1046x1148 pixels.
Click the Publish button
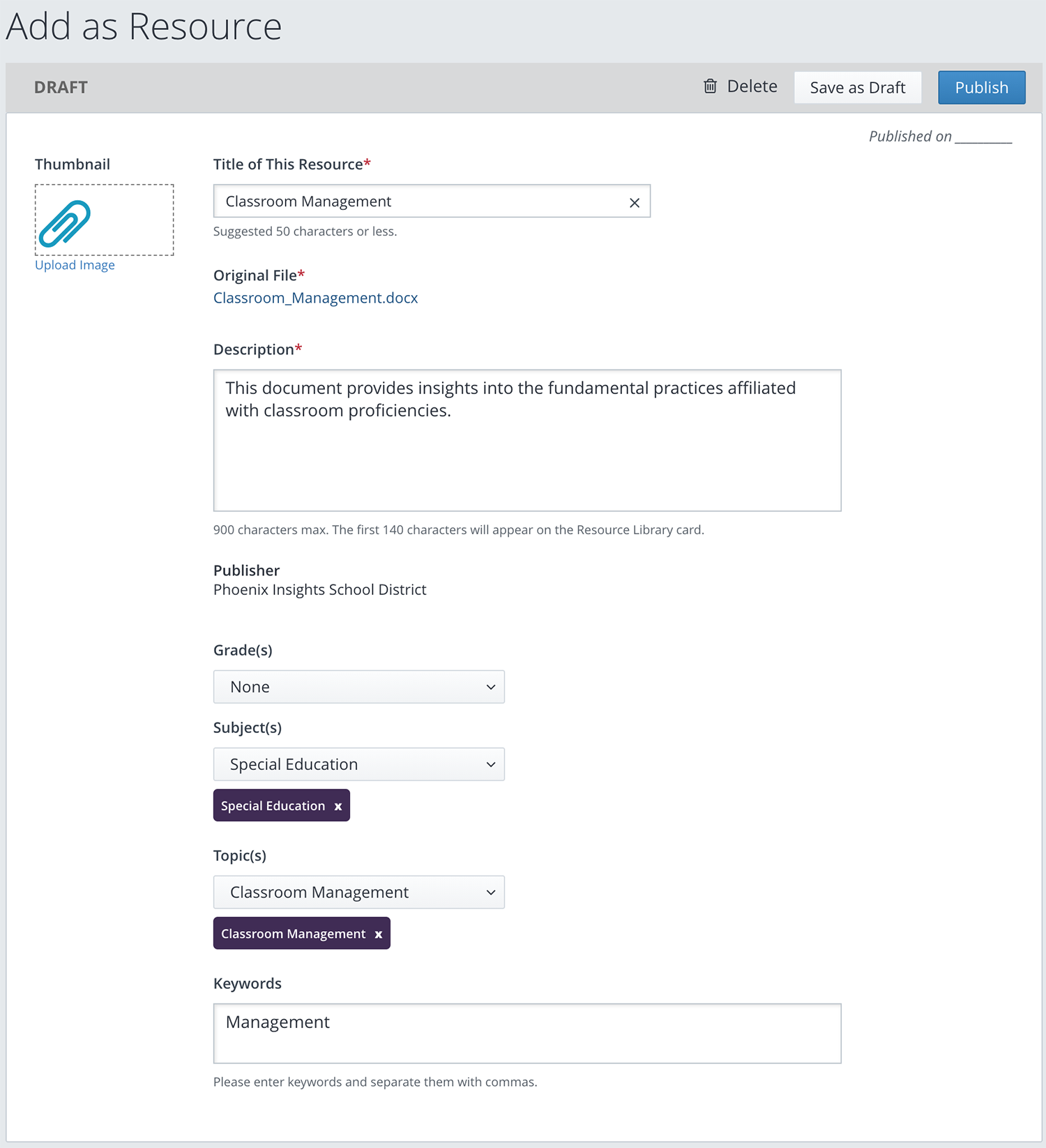point(982,87)
